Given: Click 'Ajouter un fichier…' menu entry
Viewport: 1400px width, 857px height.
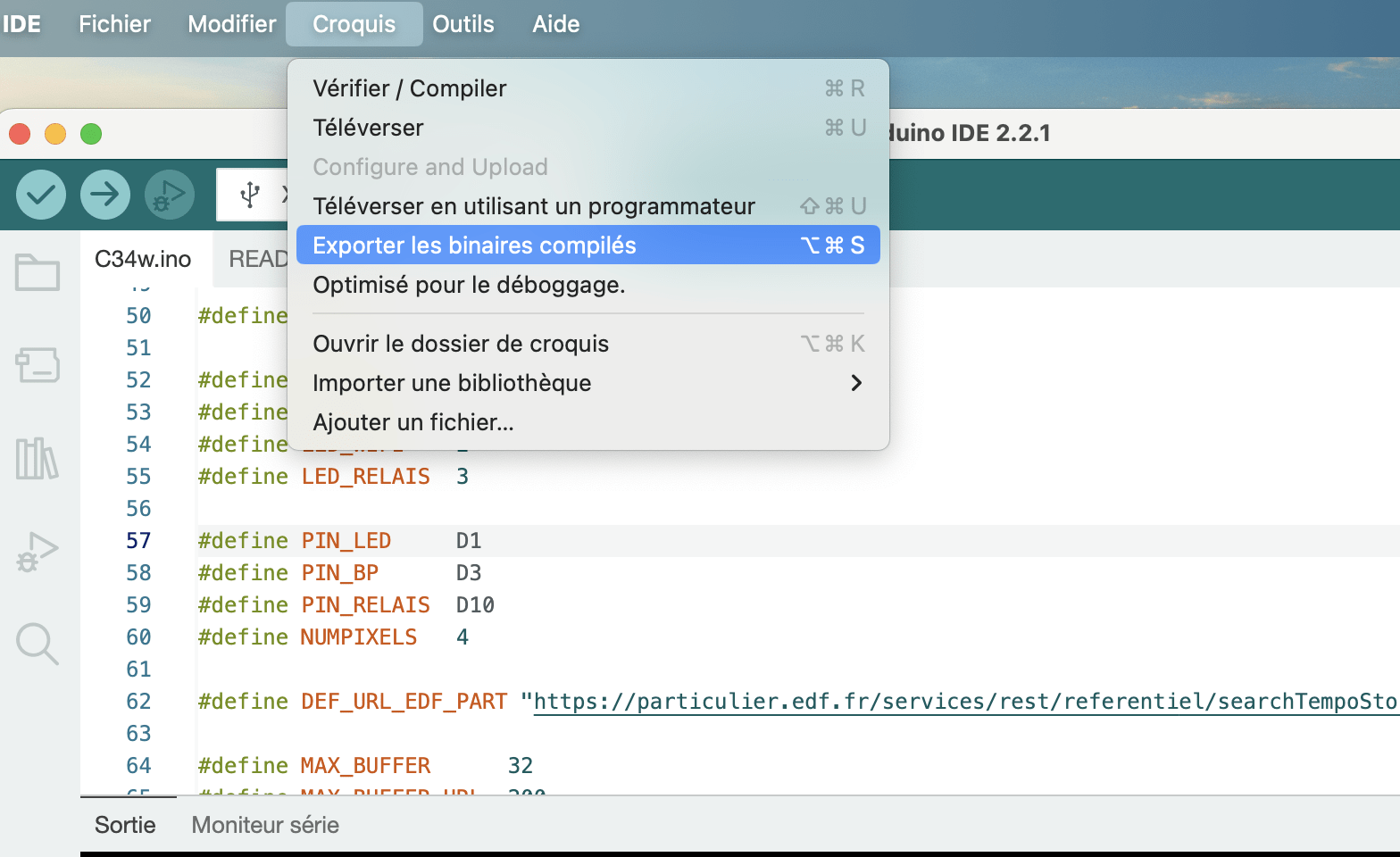Looking at the screenshot, I should tap(413, 422).
